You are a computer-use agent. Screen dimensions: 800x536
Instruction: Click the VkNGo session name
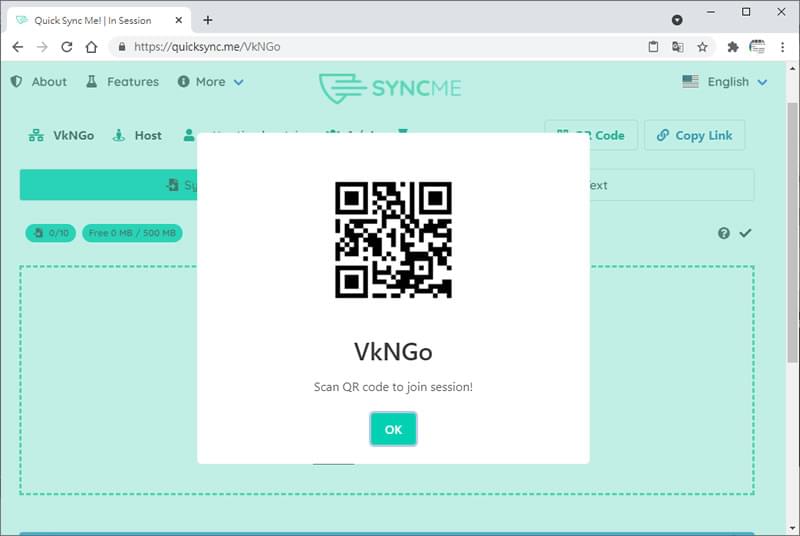73,135
